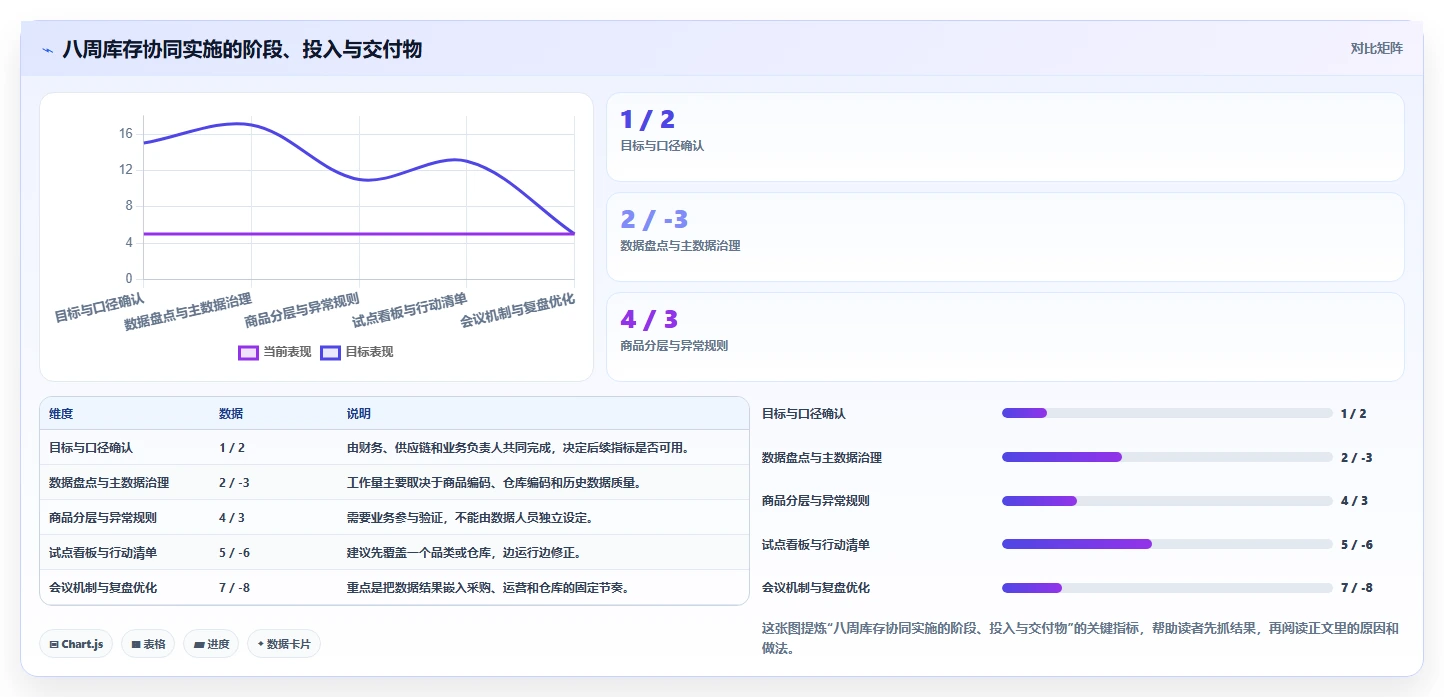Click the description starting 由财务、供应链和业务负责人

518,448
